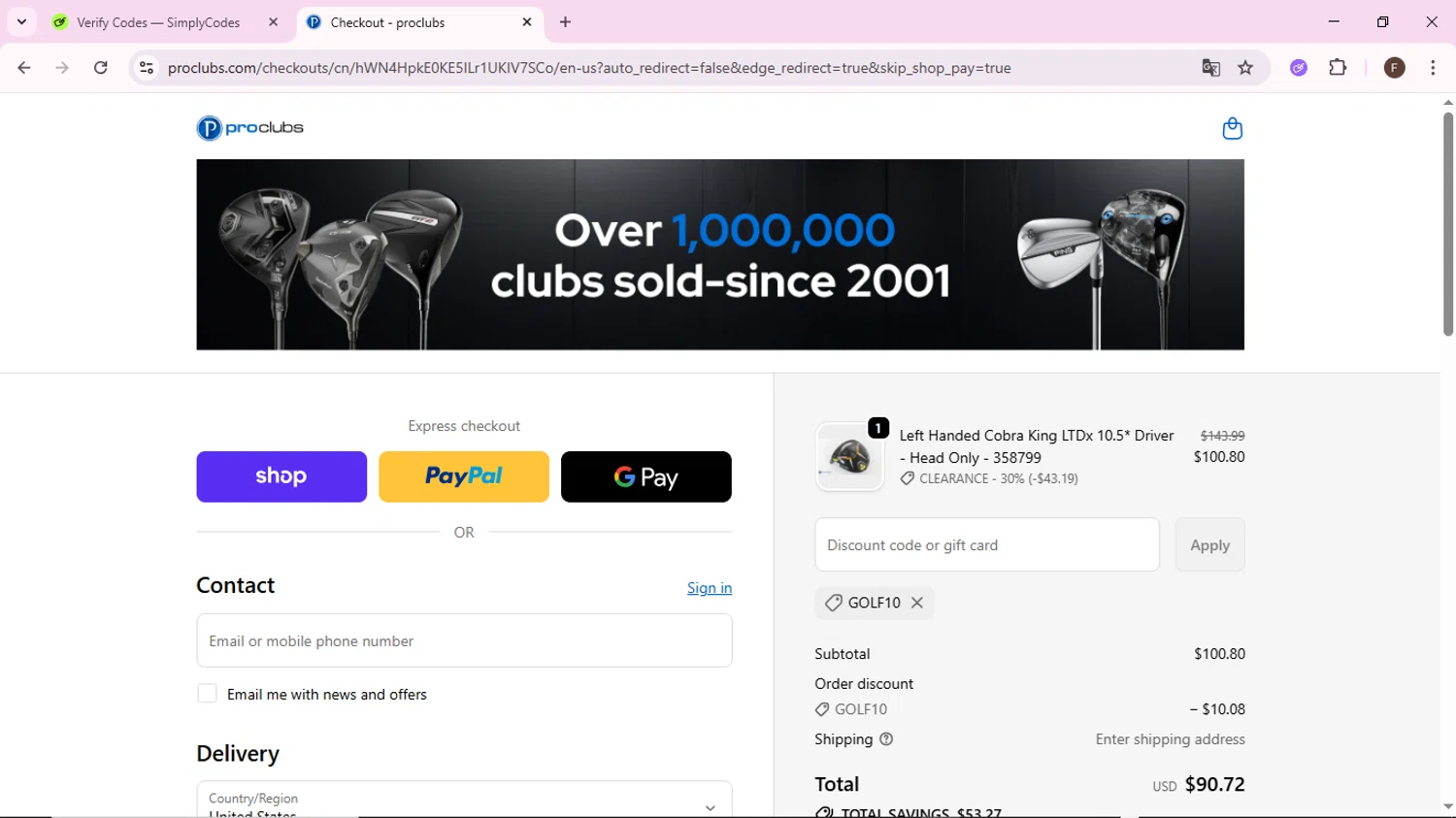
Task: Switch to Verify Codes — SimplyCodes tab
Action: click(x=158, y=22)
